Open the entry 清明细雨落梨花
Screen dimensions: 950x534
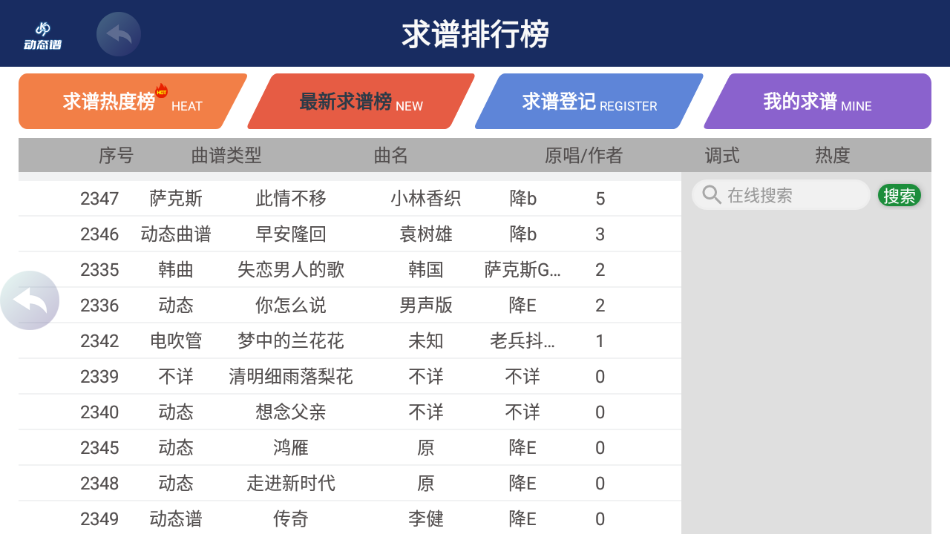click(291, 377)
